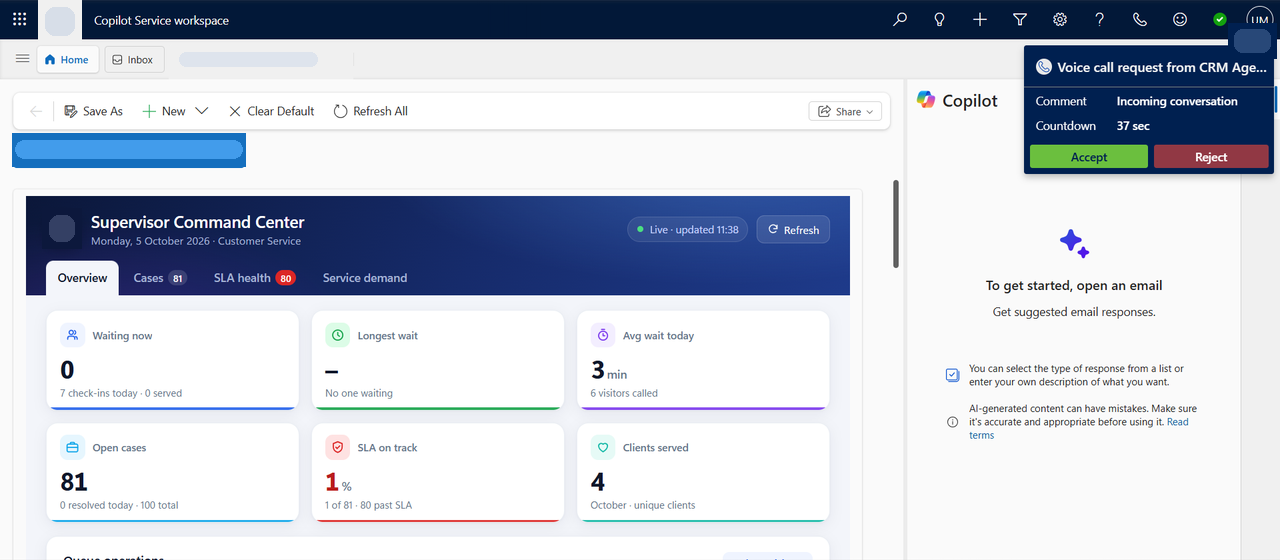The width and height of the screenshot is (1280, 560).
Task: Select the Cases tab
Action: (160, 278)
